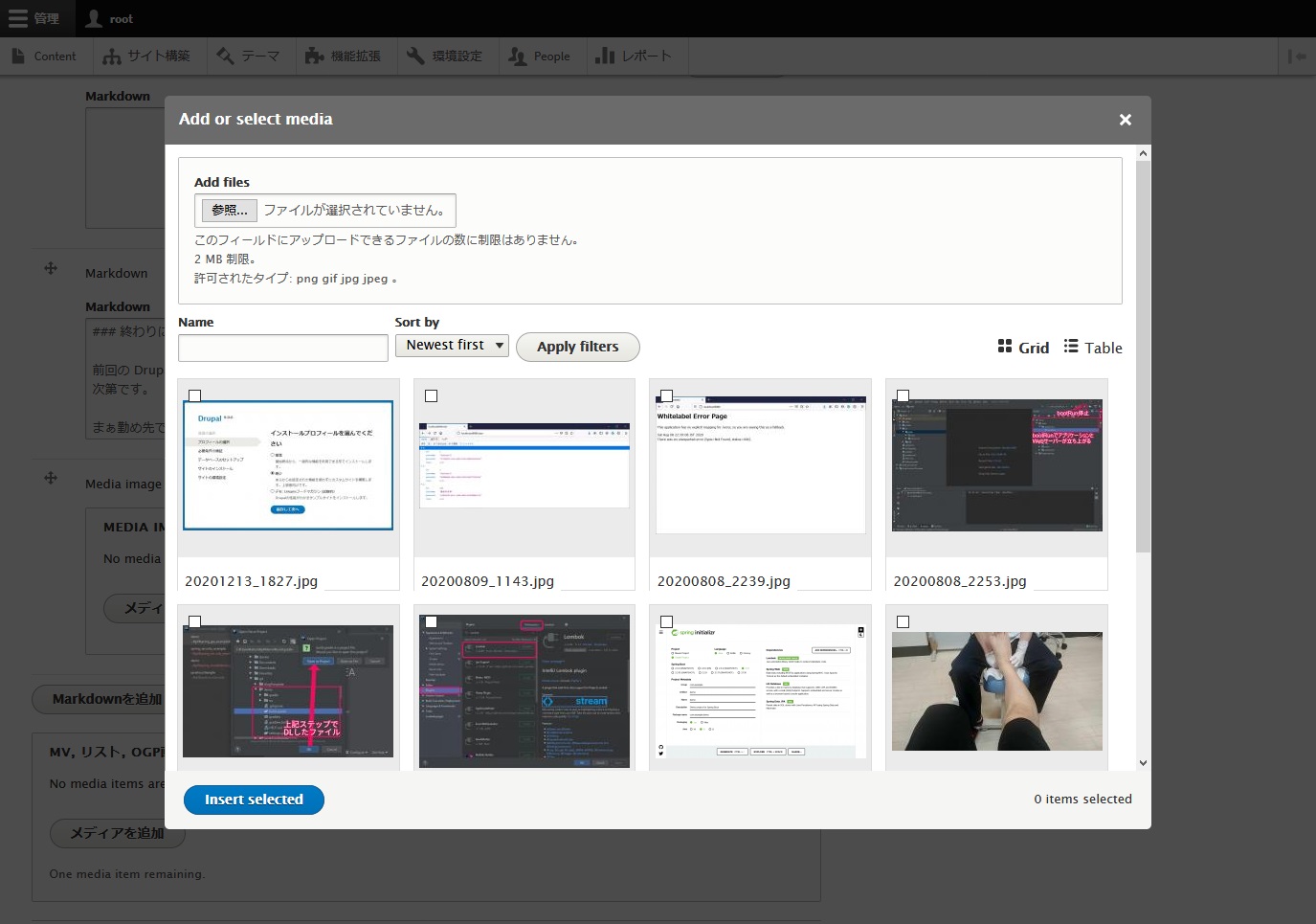Click the dialog scrollbar up arrow
Image resolution: width=1316 pixels, height=924 pixels.
pyautogui.click(x=1143, y=153)
